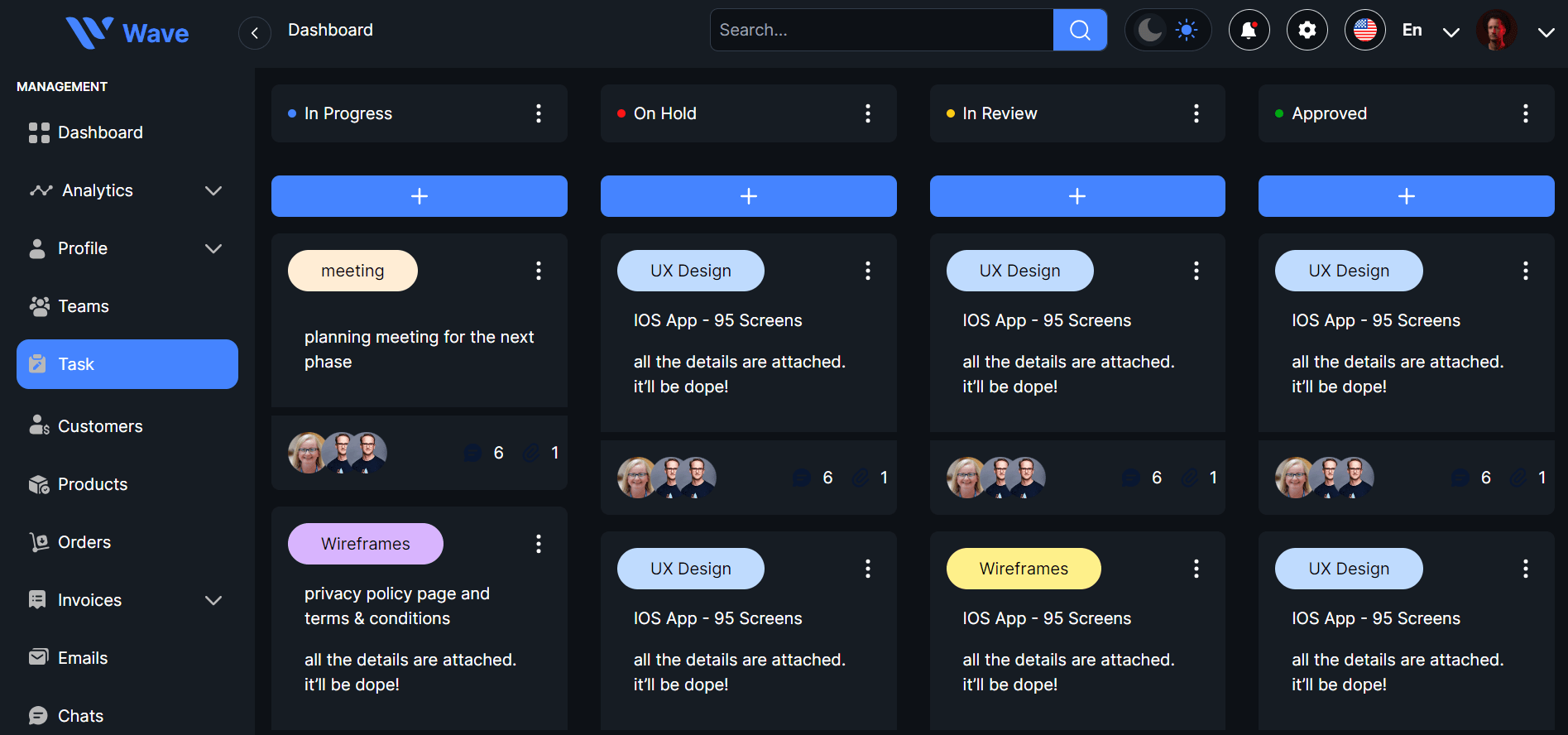
Task: Switch to light mode sun toggle
Action: tap(1187, 30)
